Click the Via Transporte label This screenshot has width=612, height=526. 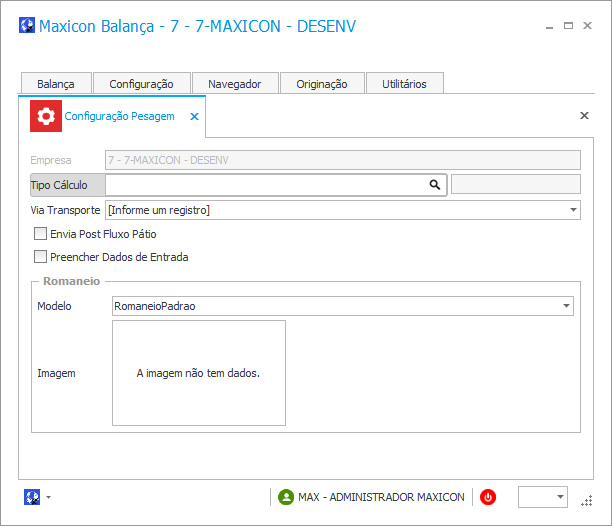pyautogui.click(x=66, y=210)
